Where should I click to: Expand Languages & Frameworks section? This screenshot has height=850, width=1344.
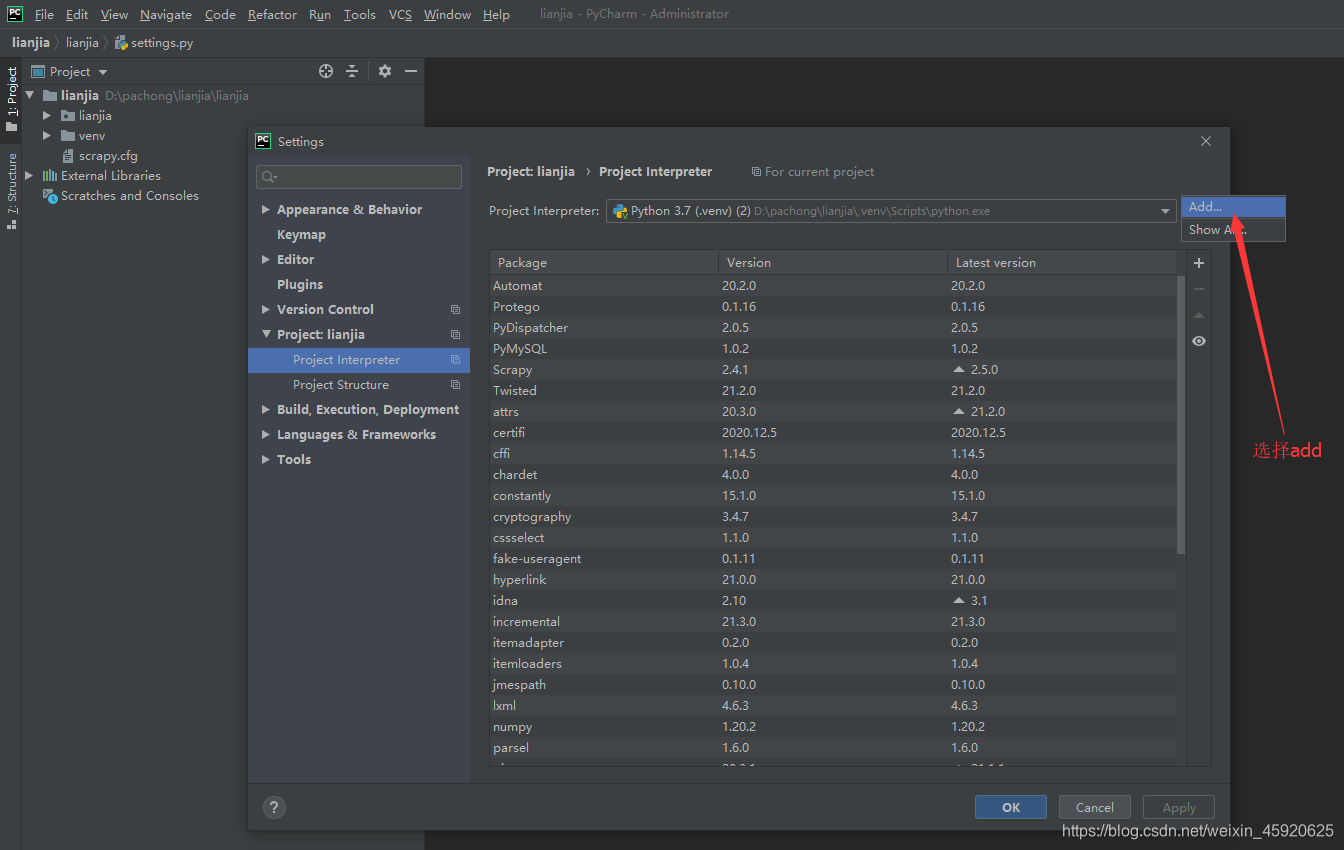[266, 435]
